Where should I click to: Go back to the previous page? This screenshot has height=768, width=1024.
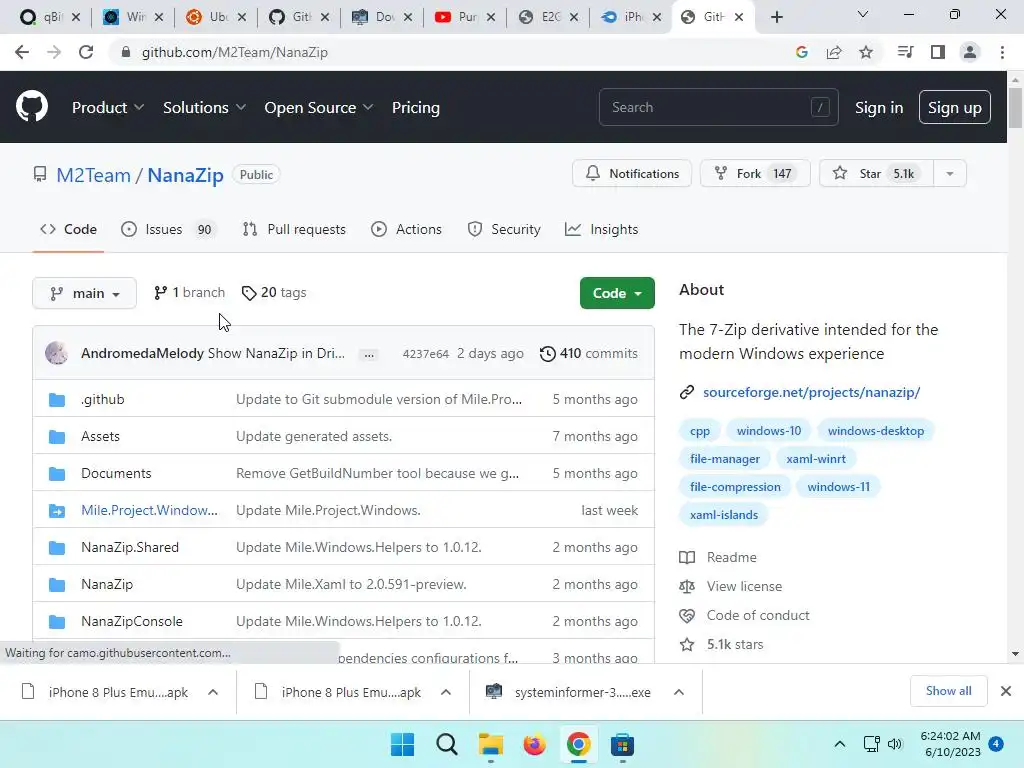click(x=22, y=52)
